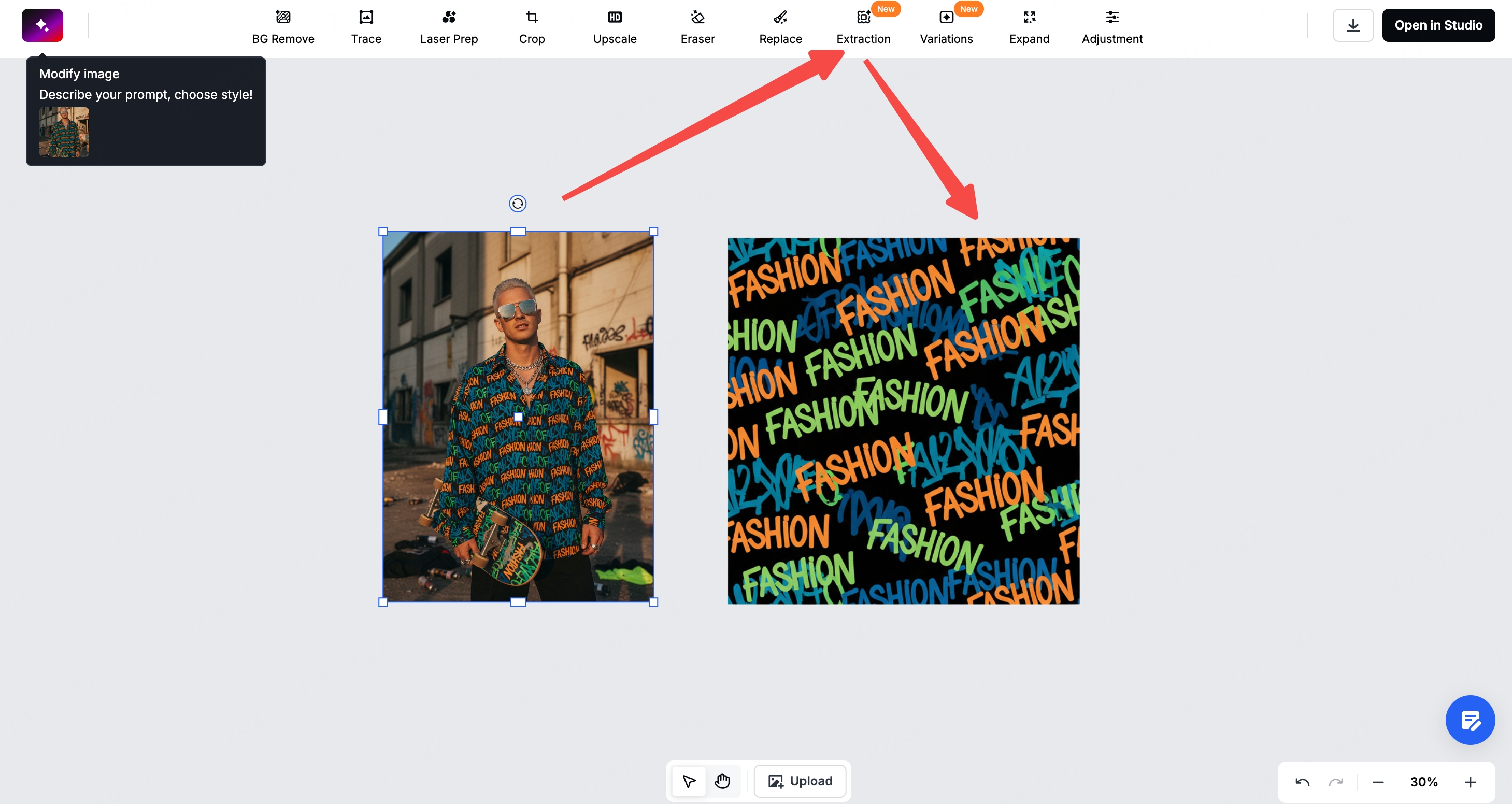1512x804 pixels.
Task: Switch to the pointer select tool
Action: coord(689,781)
